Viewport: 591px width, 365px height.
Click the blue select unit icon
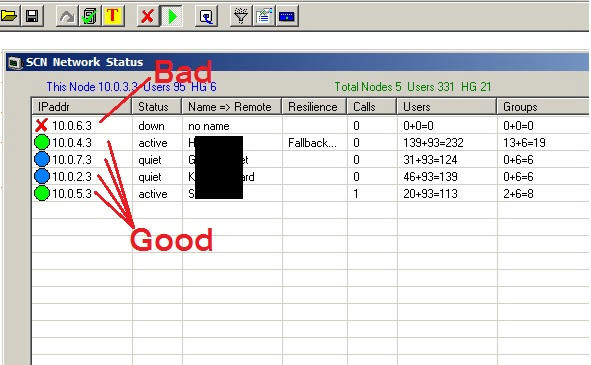pos(287,16)
